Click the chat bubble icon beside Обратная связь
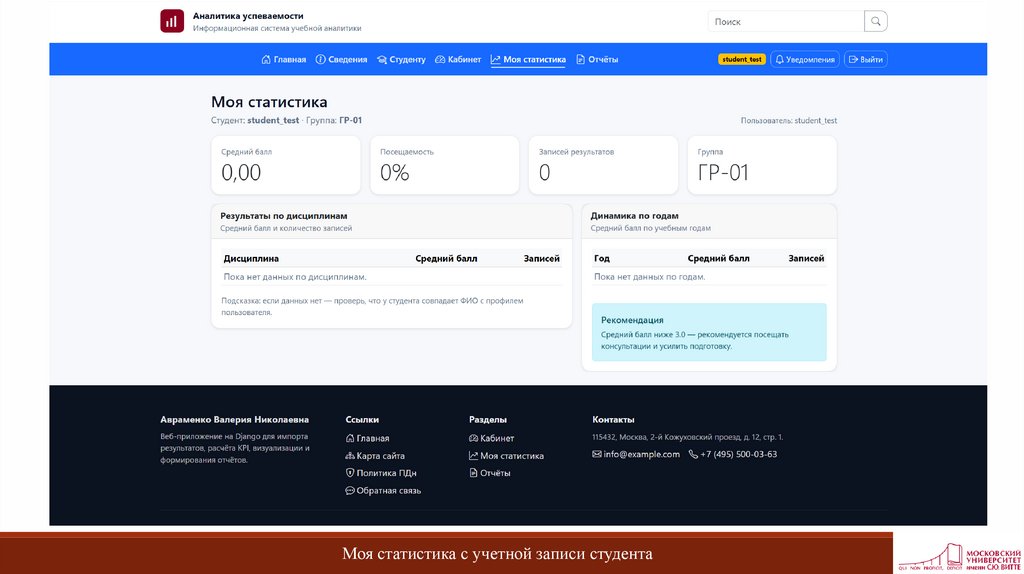The image size is (1024, 574). 350,490
